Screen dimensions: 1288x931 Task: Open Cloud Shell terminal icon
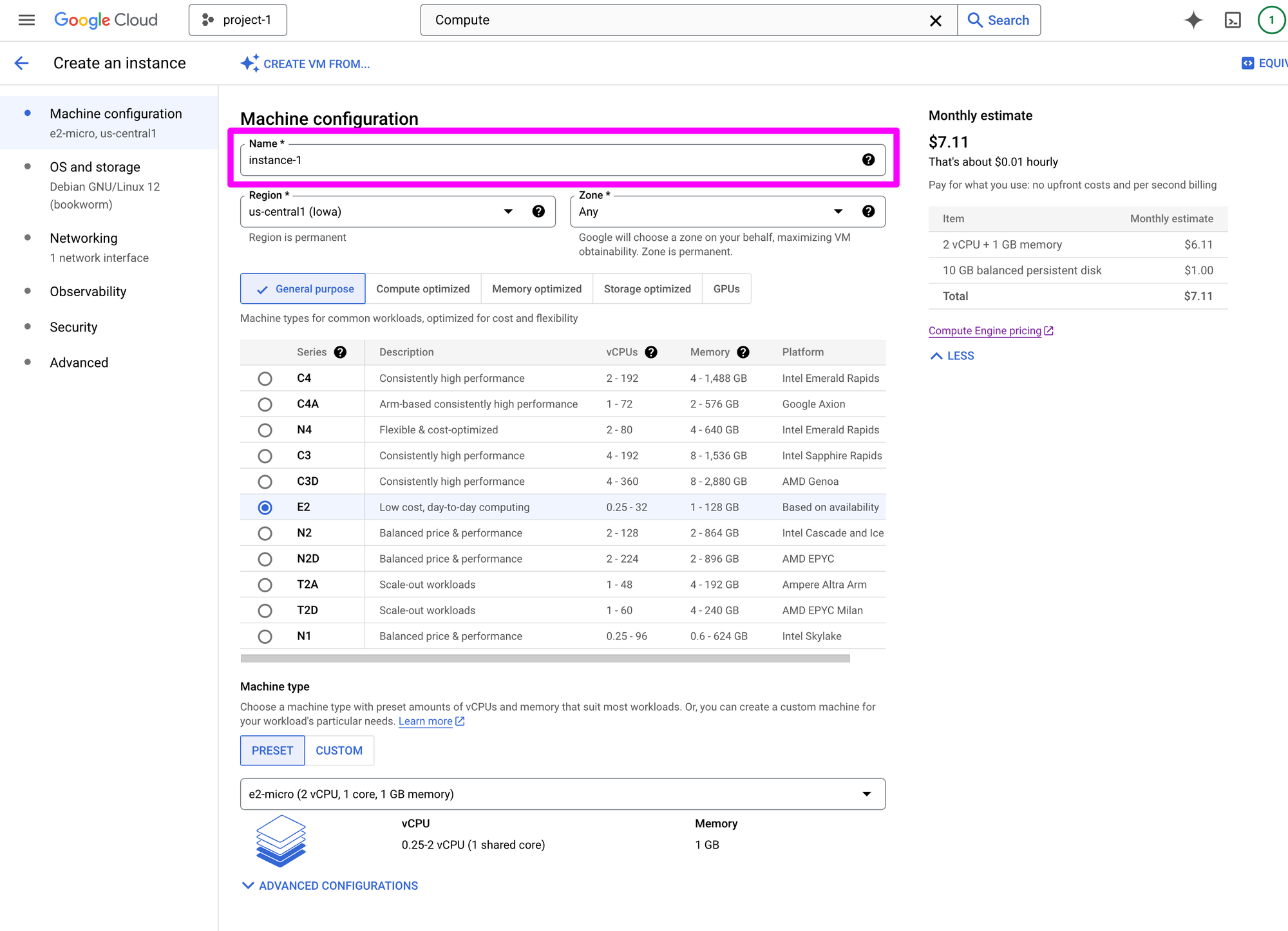click(1232, 20)
